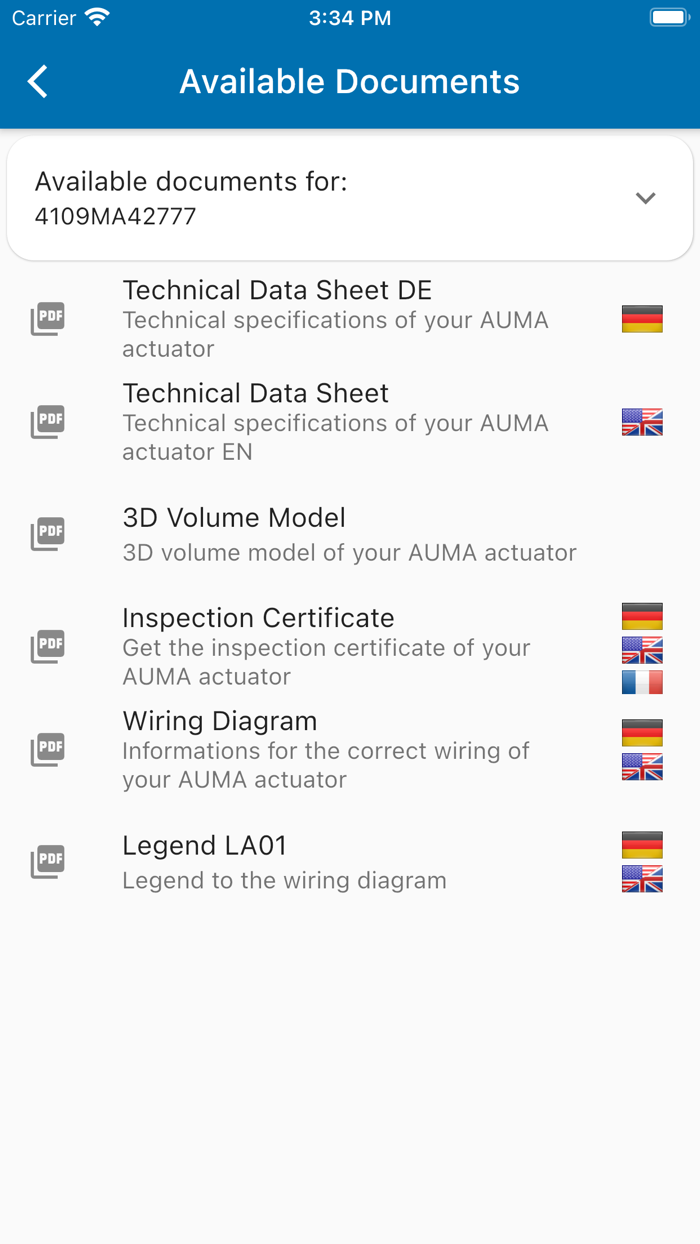The height and width of the screenshot is (1244, 700).
Task: Open the Technical Data Sheet DE PDF
Action: (277, 290)
